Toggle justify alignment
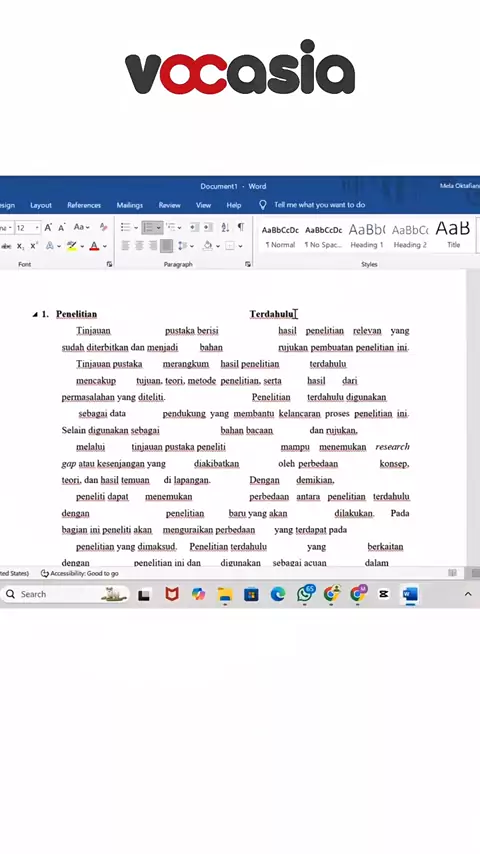480x854 pixels. pos(167,246)
